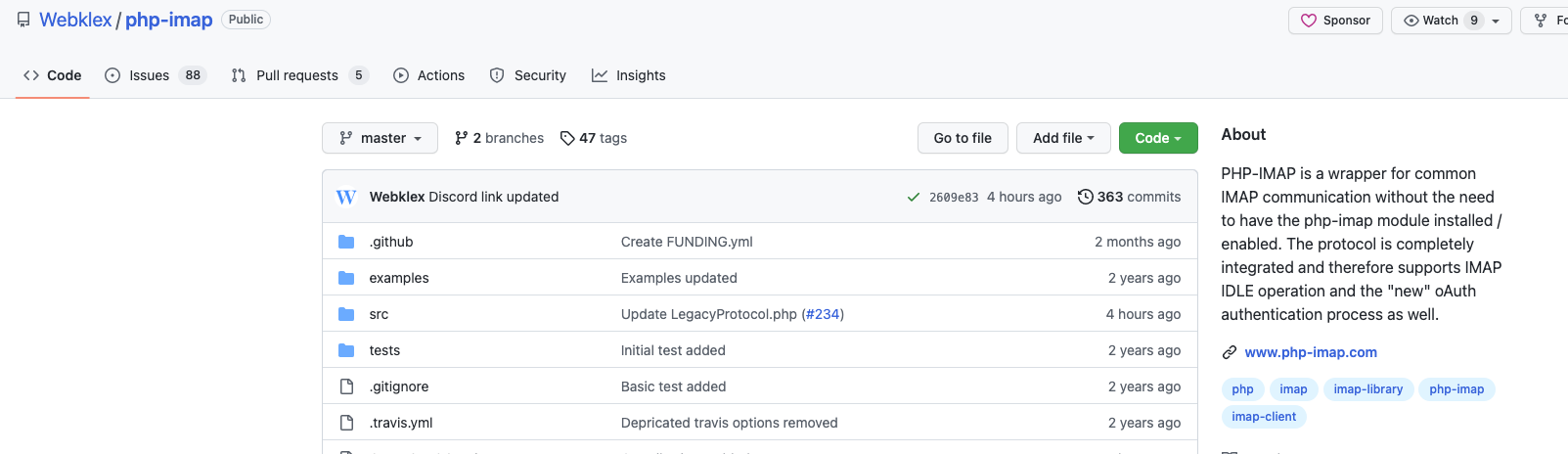Open the examples folder

(399, 278)
